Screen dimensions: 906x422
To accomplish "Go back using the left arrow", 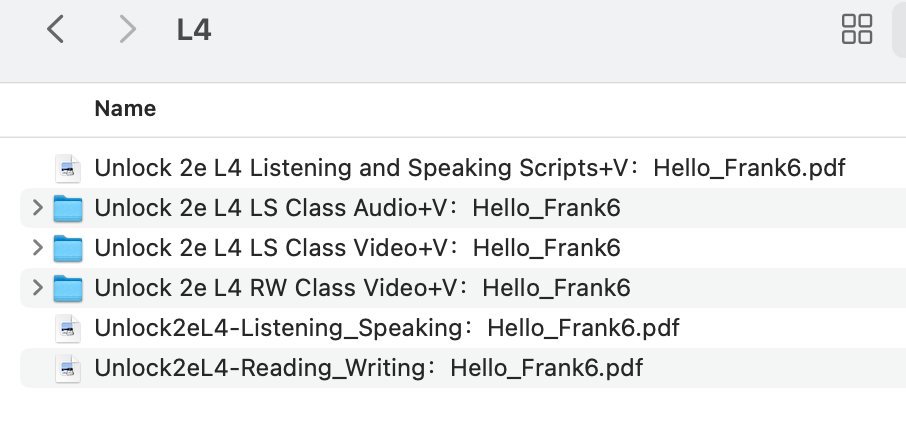I will [x=55, y=29].
